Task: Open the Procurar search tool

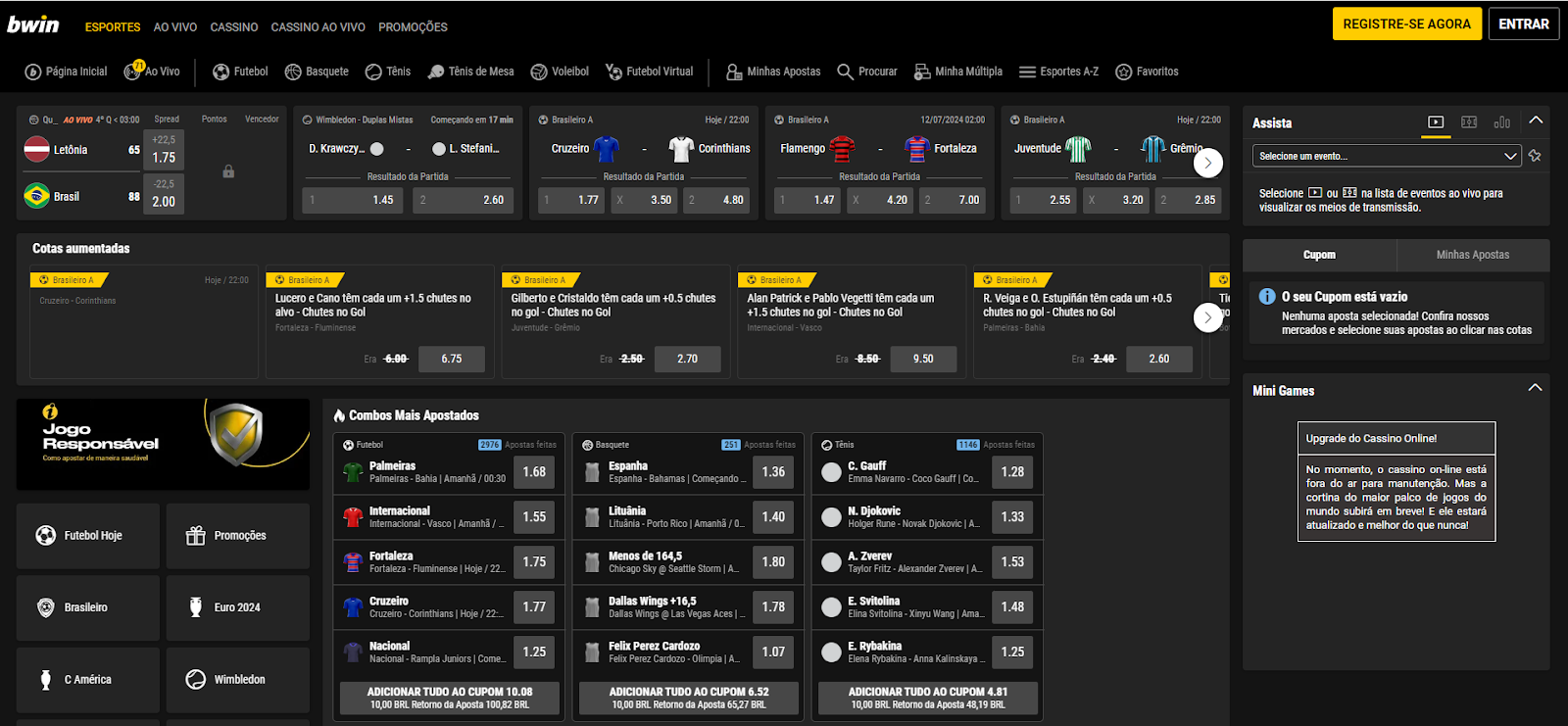Action: [x=867, y=72]
